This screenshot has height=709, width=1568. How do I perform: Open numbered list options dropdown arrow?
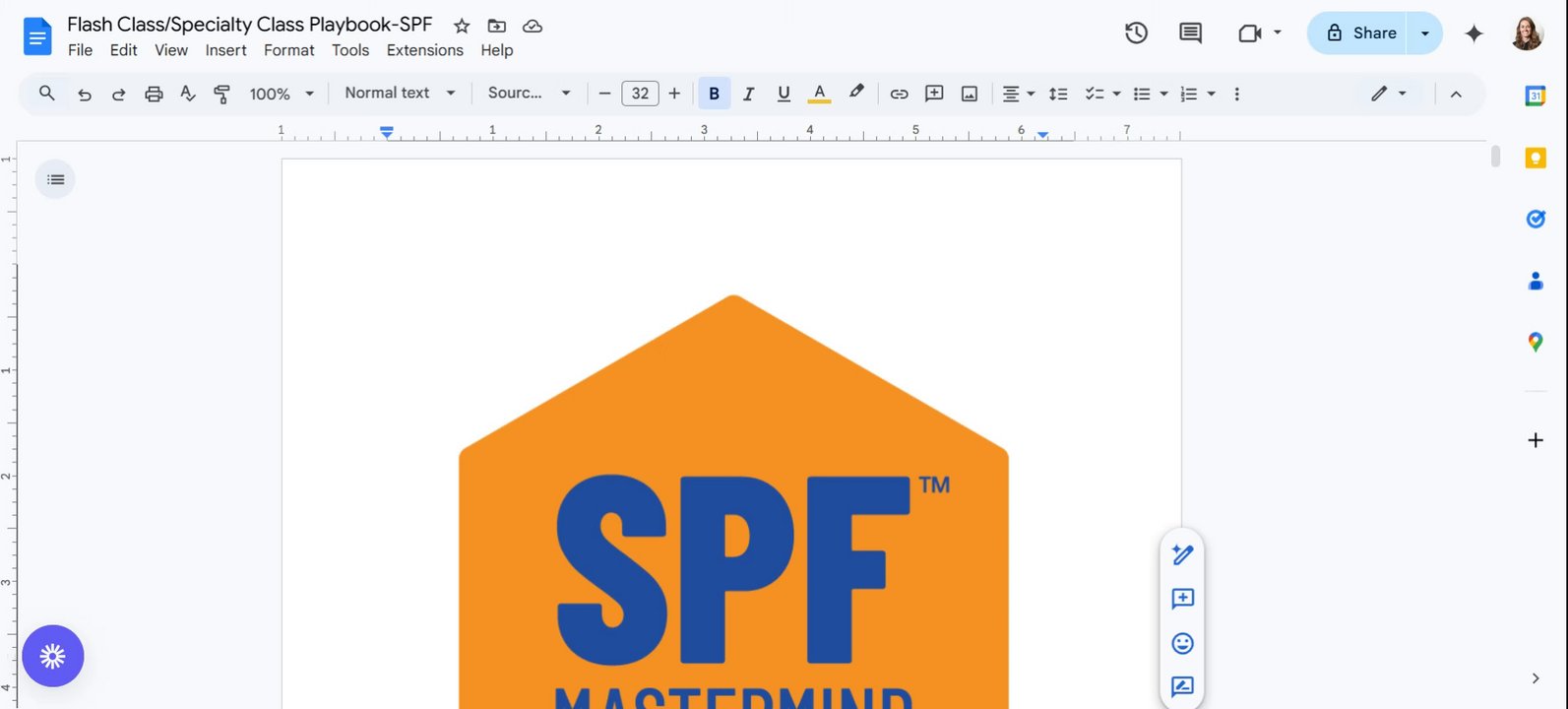click(x=1211, y=94)
